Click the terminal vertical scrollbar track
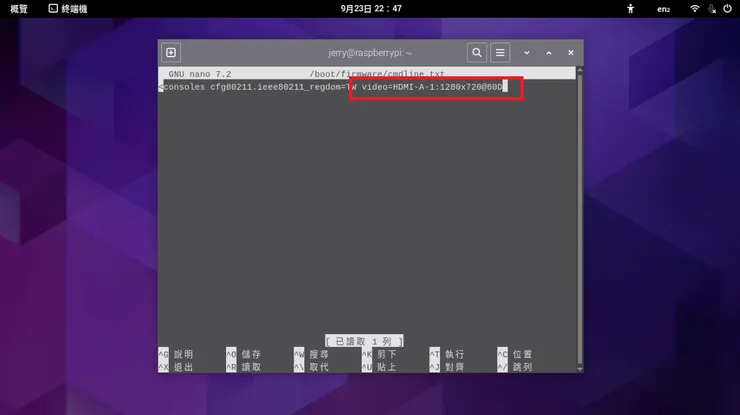The width and height of the screenshot is (740, 415). tap(580, 220)
